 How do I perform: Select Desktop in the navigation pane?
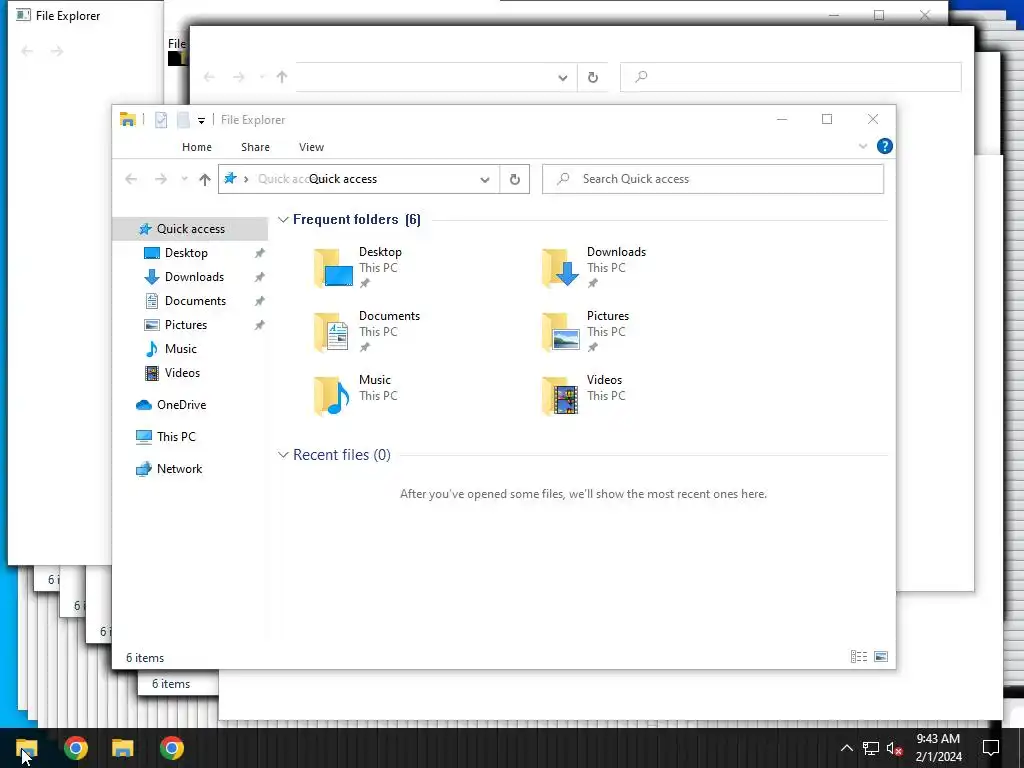[186, 253]
